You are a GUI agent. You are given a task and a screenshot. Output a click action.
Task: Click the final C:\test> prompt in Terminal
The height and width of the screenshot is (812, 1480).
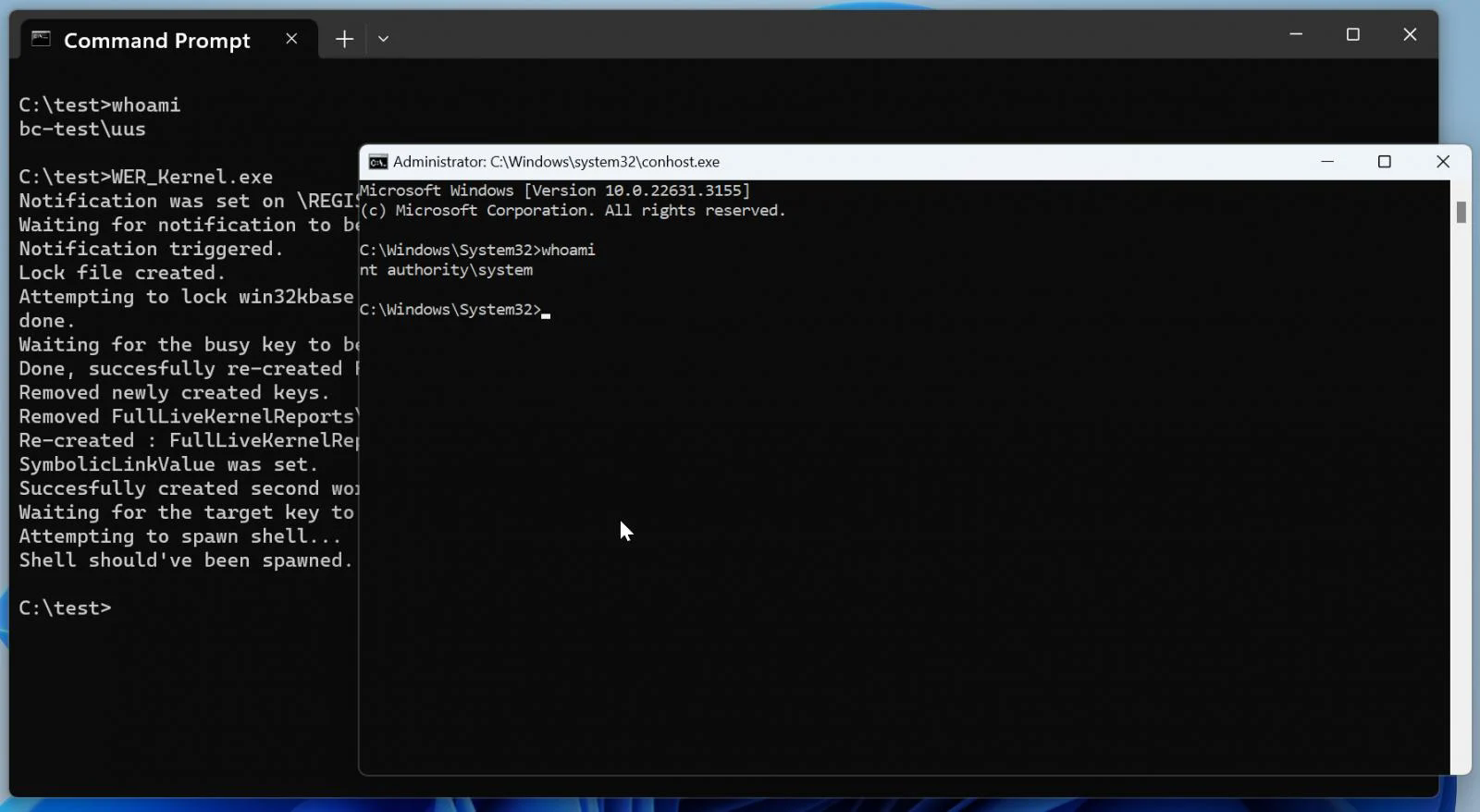[65, 609]
